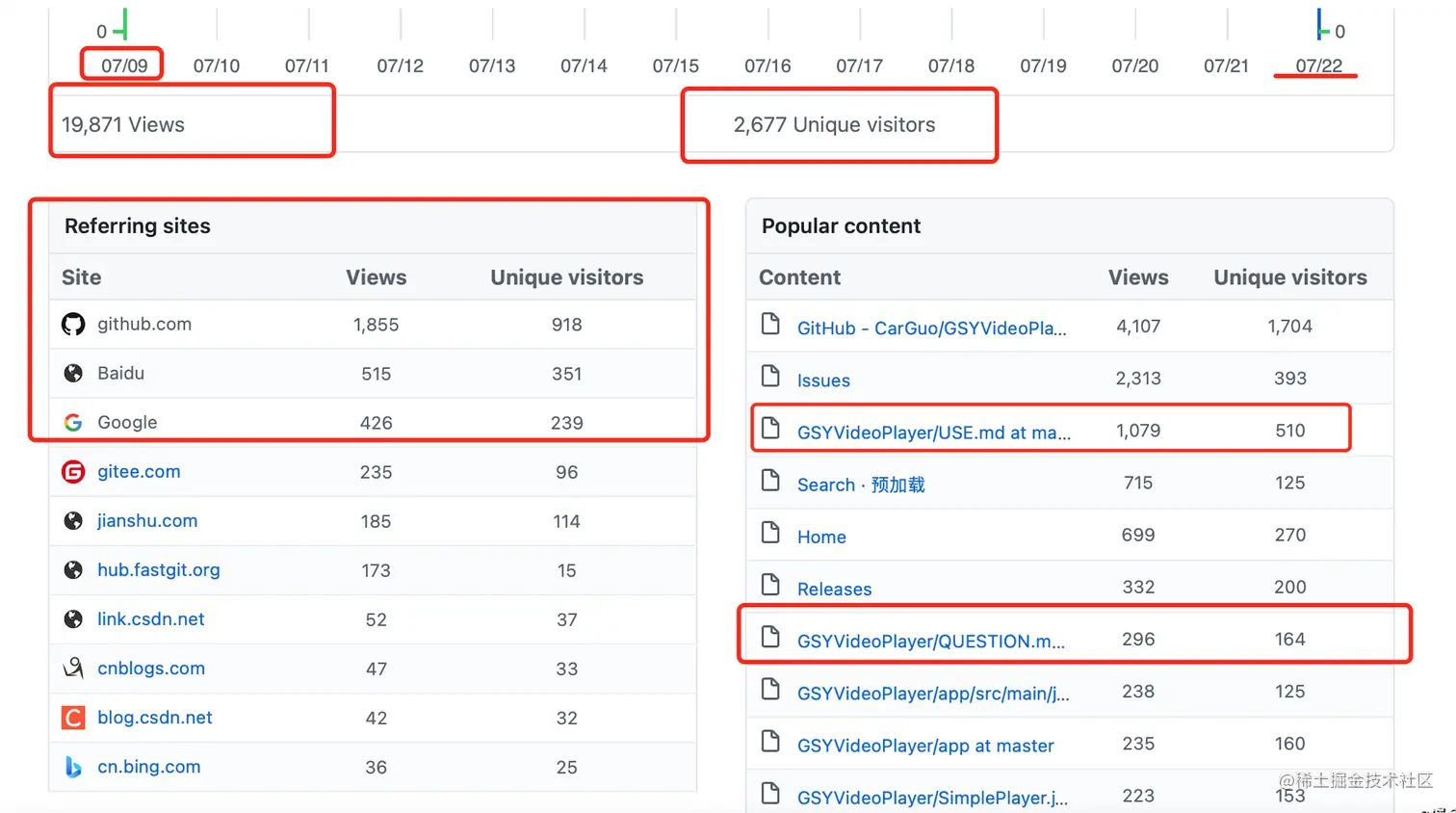Viewport: 1456px width, 813px height.
Task: Click the 715 views value for Search
Action: pos(1138,483)
